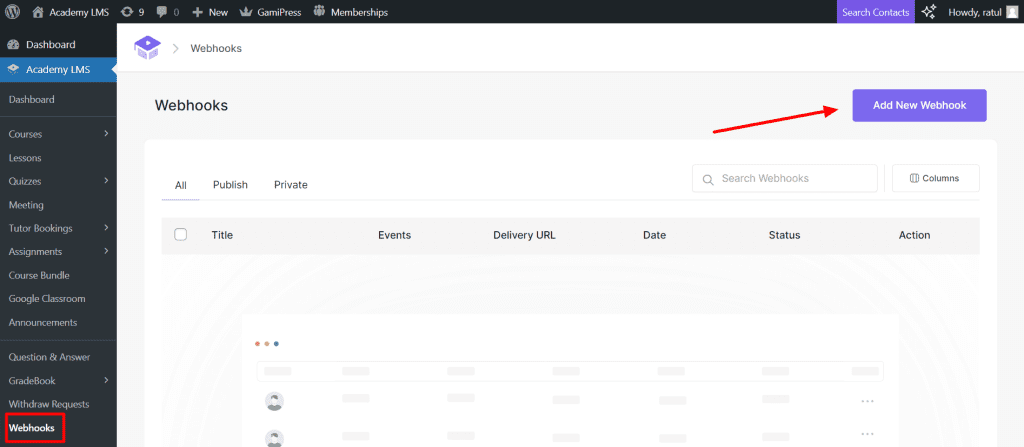This screenshot has width=1024, height=447.
Task: Open GamiPress from the admin bar
Action: tap(279, 12)
